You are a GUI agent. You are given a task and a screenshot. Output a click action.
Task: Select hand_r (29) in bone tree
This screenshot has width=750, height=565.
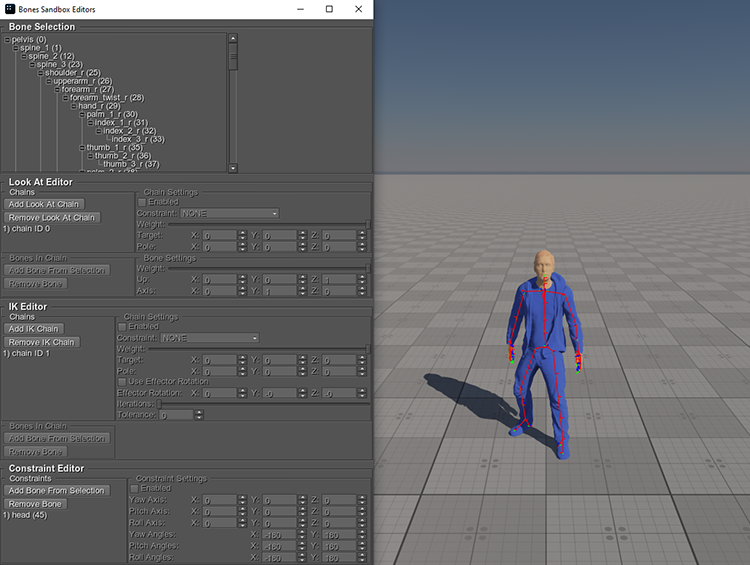(x=98, y=106)
